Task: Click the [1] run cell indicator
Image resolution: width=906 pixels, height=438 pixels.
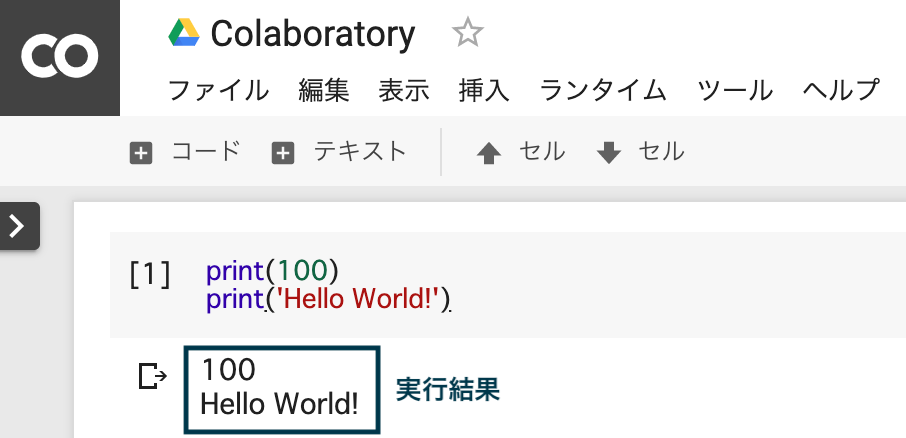Action: coord(150,274)
